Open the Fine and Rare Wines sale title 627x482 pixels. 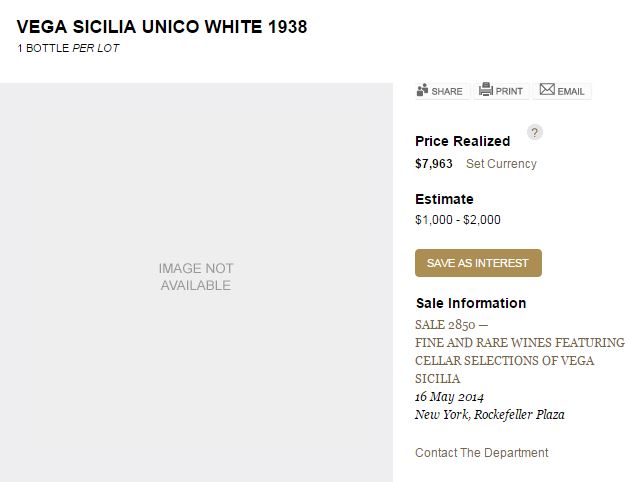click(x=519, y=360)
